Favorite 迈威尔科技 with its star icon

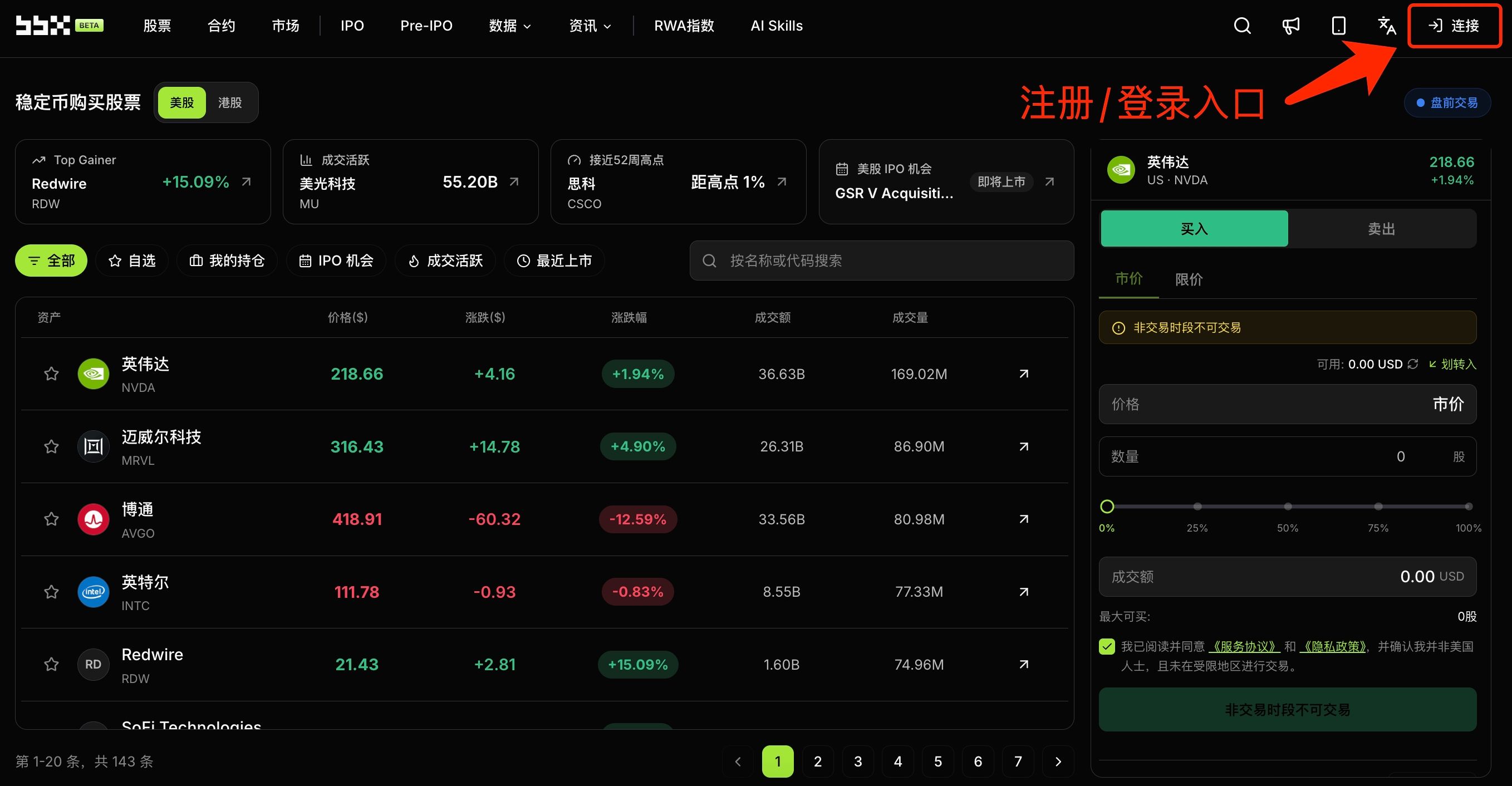click(x=52, y=446)
